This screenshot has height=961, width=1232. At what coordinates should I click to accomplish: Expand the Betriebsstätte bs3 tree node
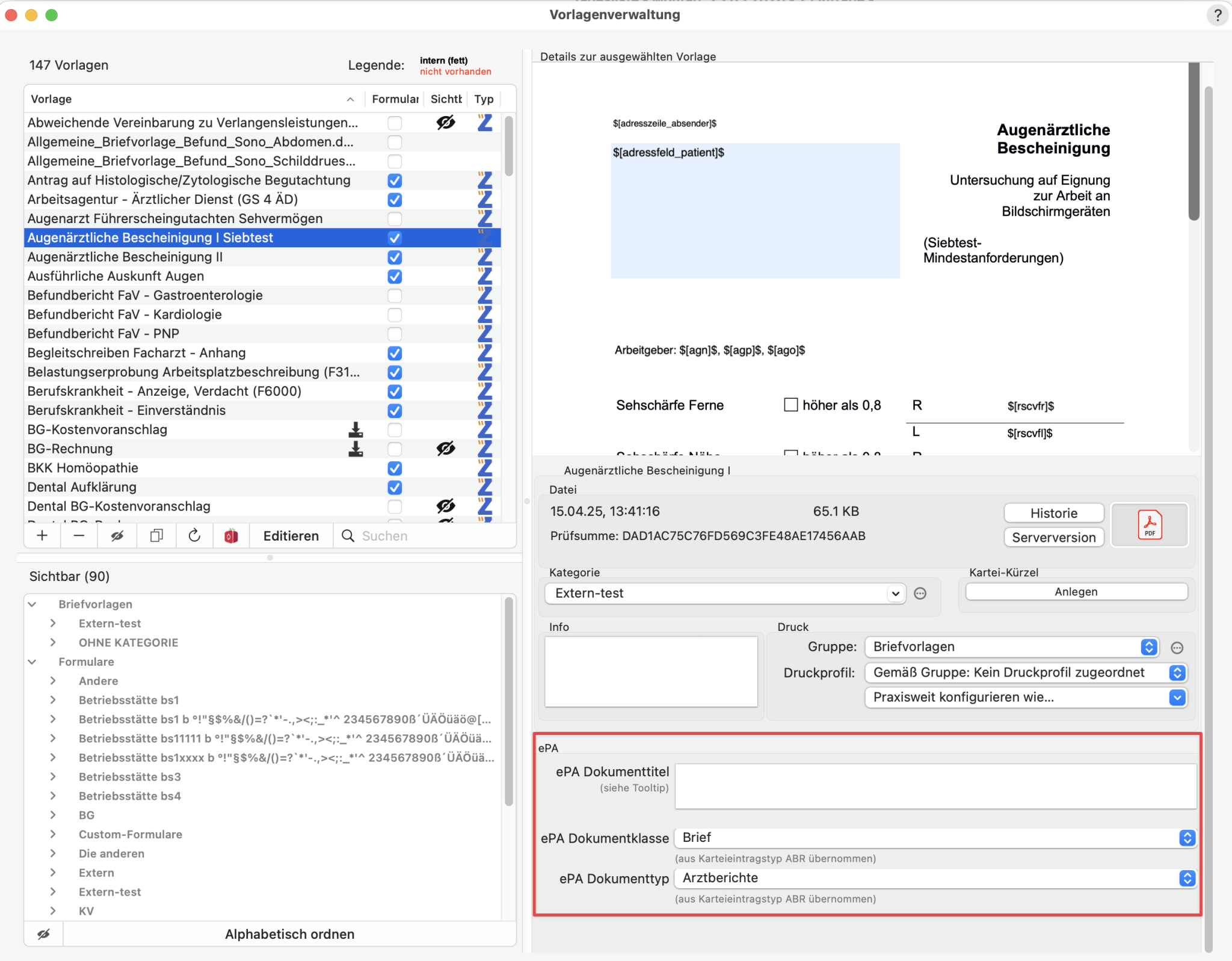53,777
